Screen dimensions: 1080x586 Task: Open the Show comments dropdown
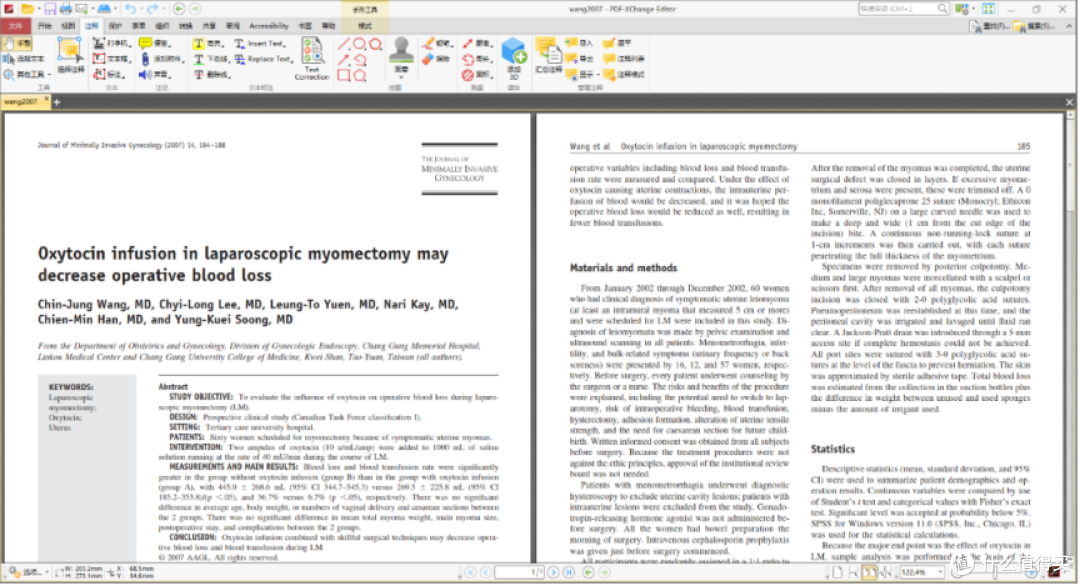coord(582,74)
